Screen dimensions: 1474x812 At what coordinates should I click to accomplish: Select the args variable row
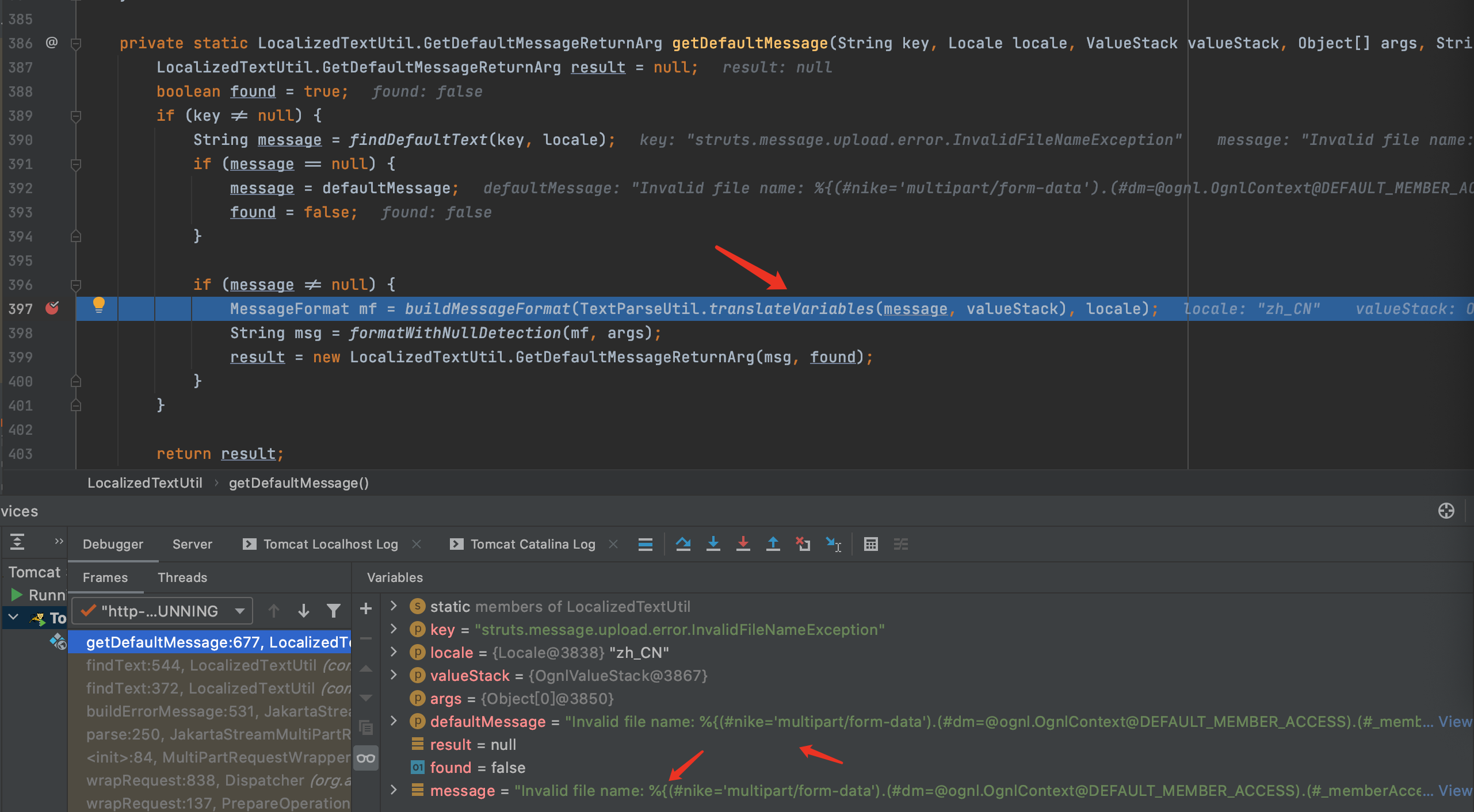click(x=927, y=698)
